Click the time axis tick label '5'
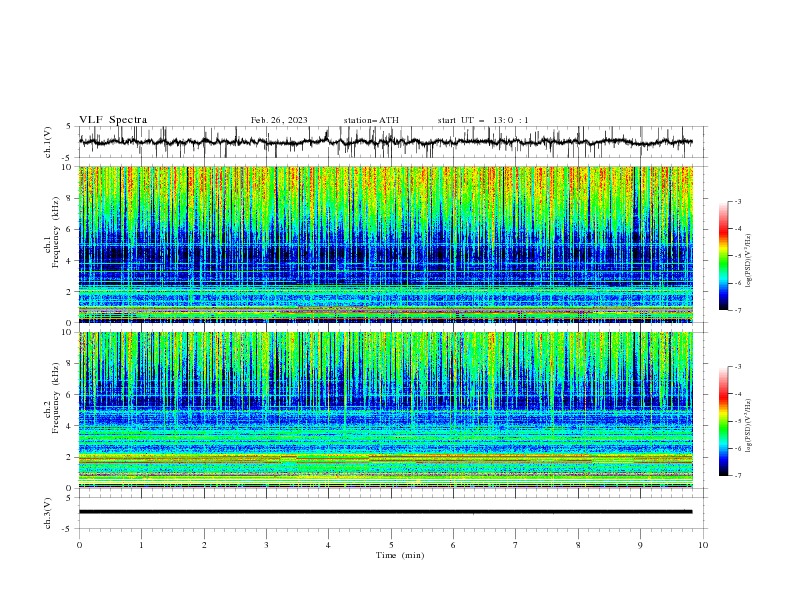 [391, 545]
